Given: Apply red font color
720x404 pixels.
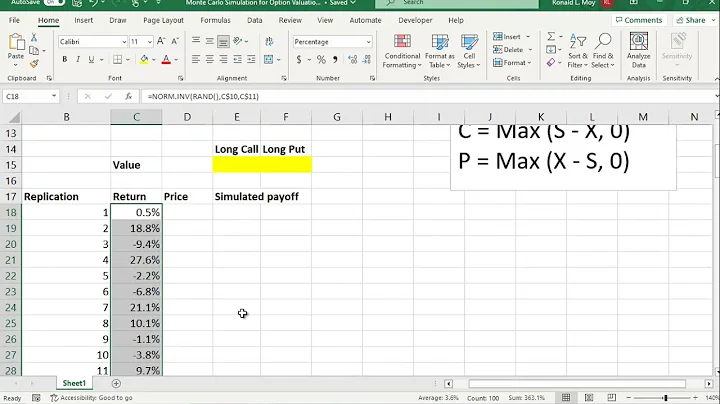Looking at the screenshot, I should 166,59.
